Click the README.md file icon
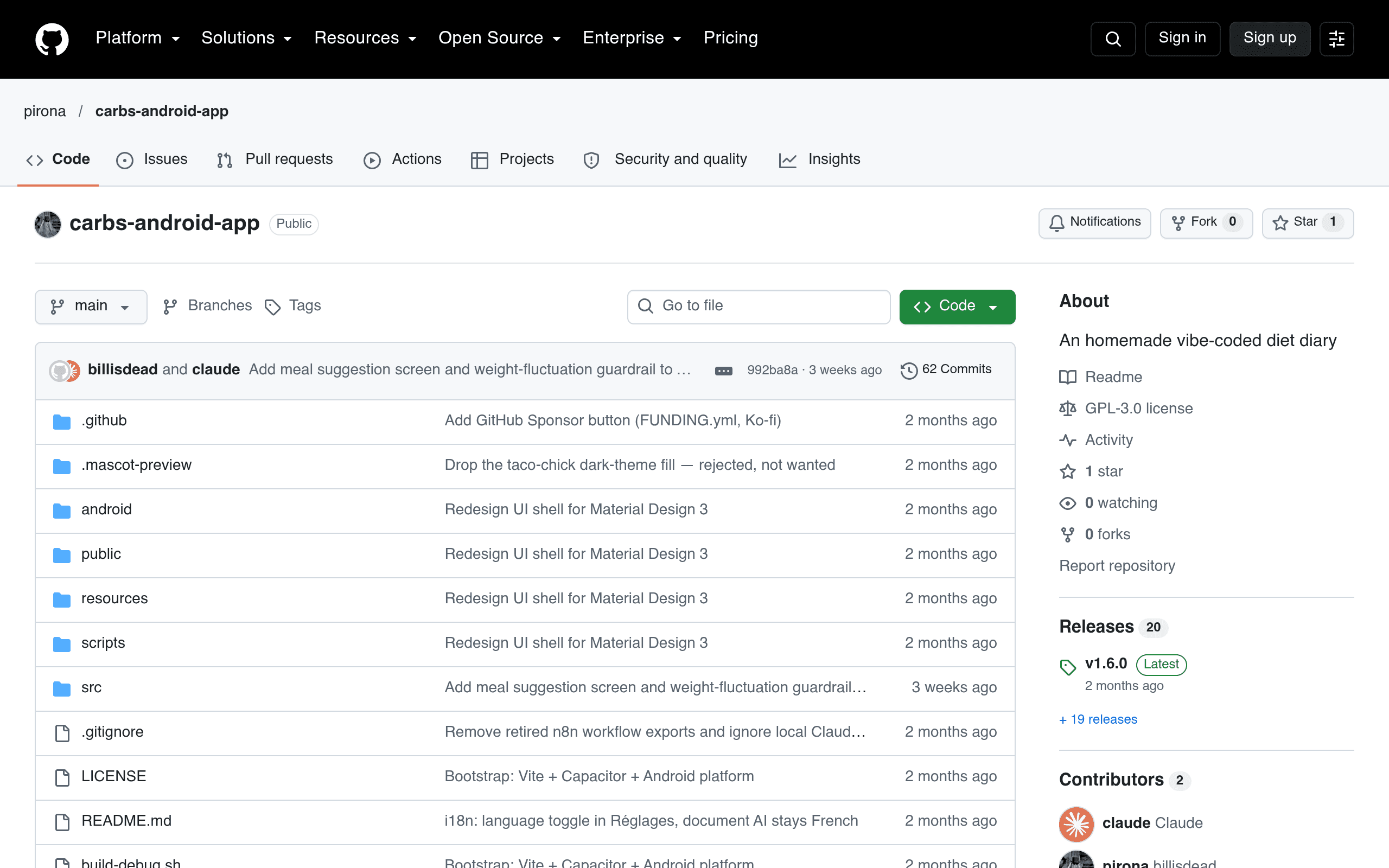The image size is (1389, 868). tap(62, 821)
